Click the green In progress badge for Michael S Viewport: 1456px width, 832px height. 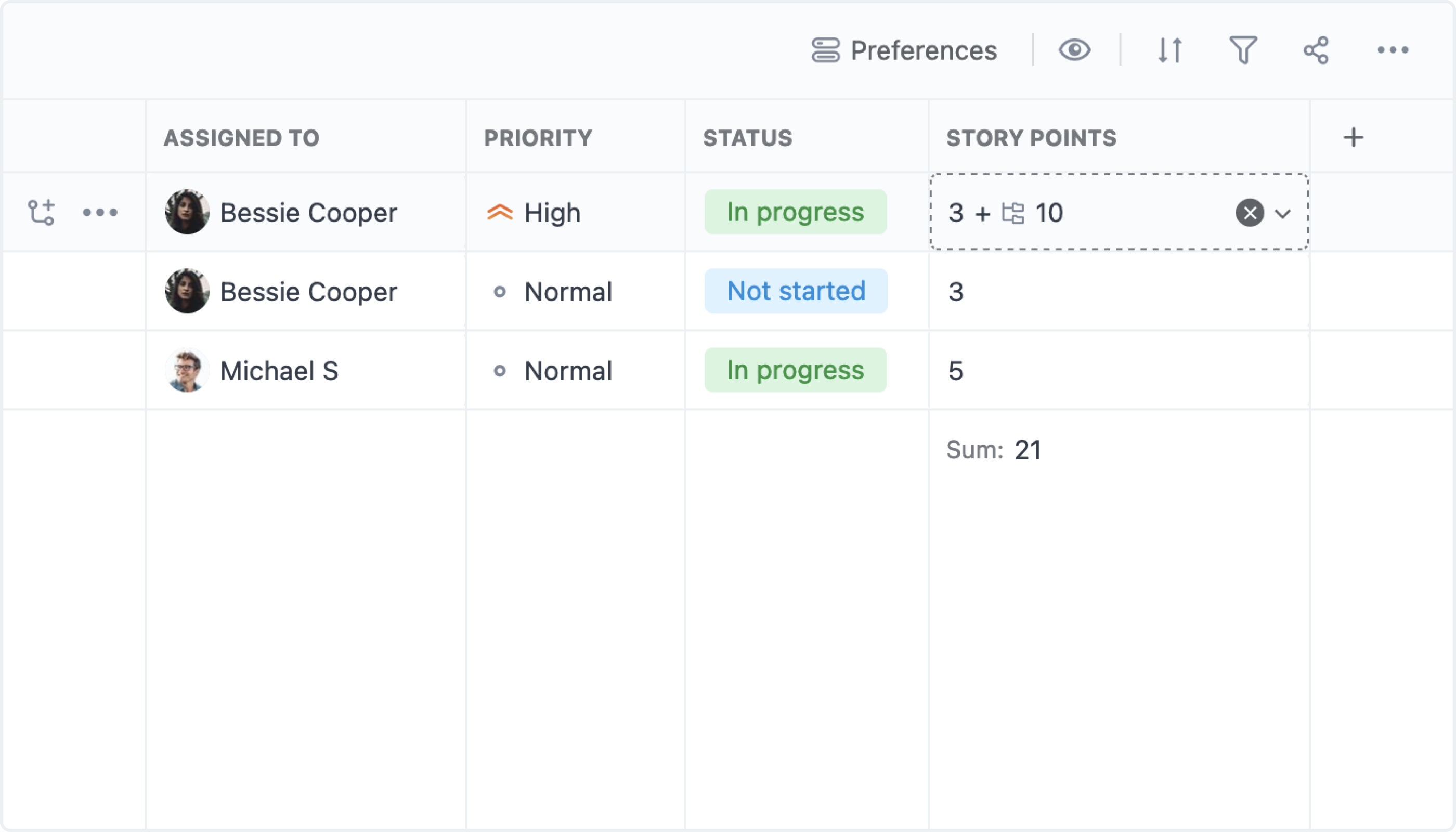[x=796, y=370]
